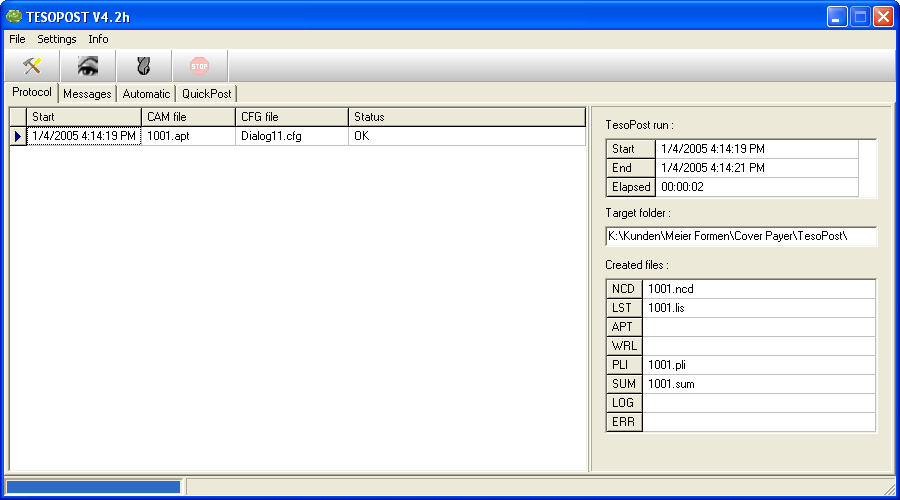
Task: Select the row arrow indicator for 1001.apt
Action: pos(18,136)
